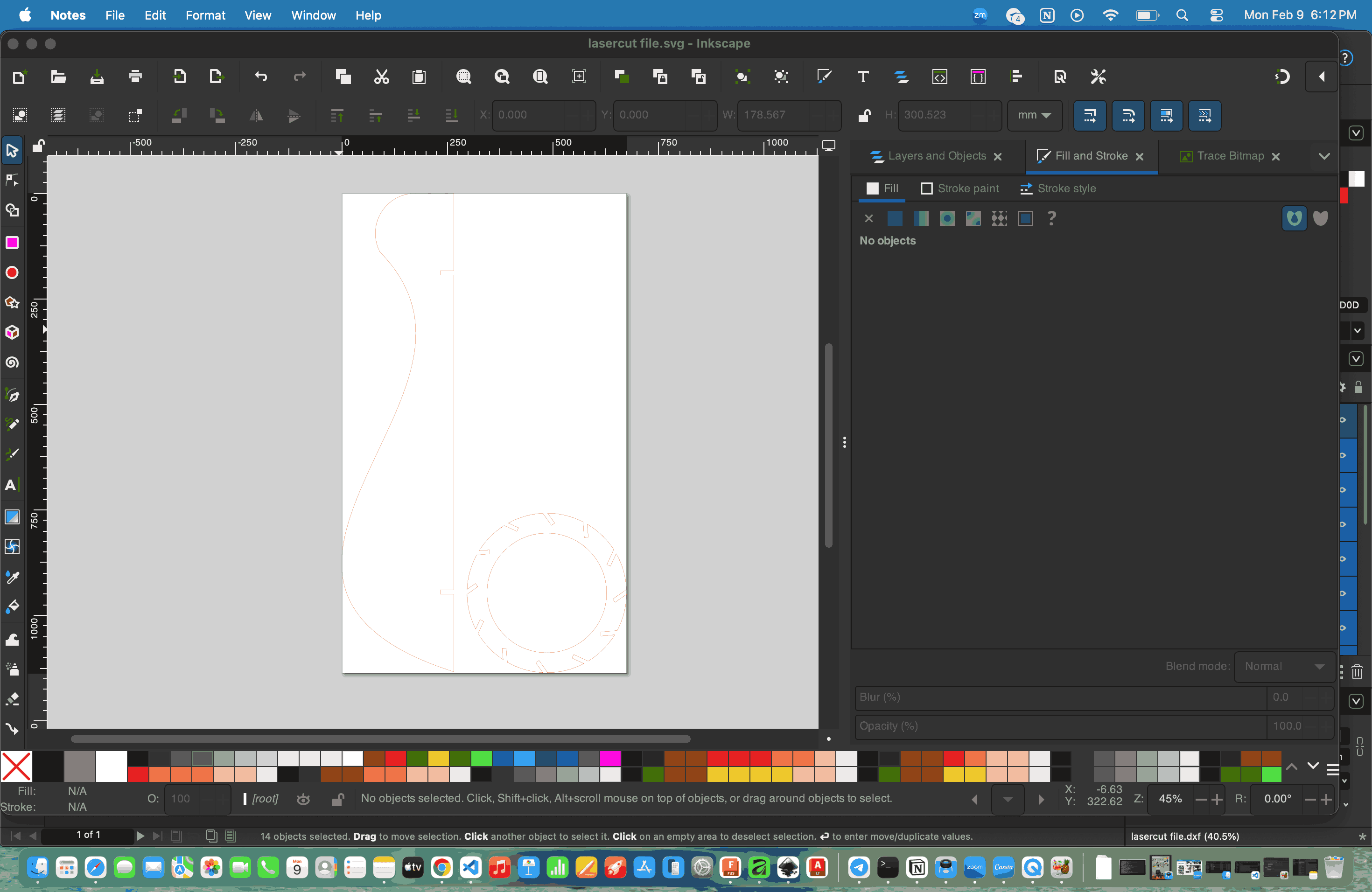Select the 3D Box tool
This screenshot has width=1372, height=892.
[x=12, y=333]
